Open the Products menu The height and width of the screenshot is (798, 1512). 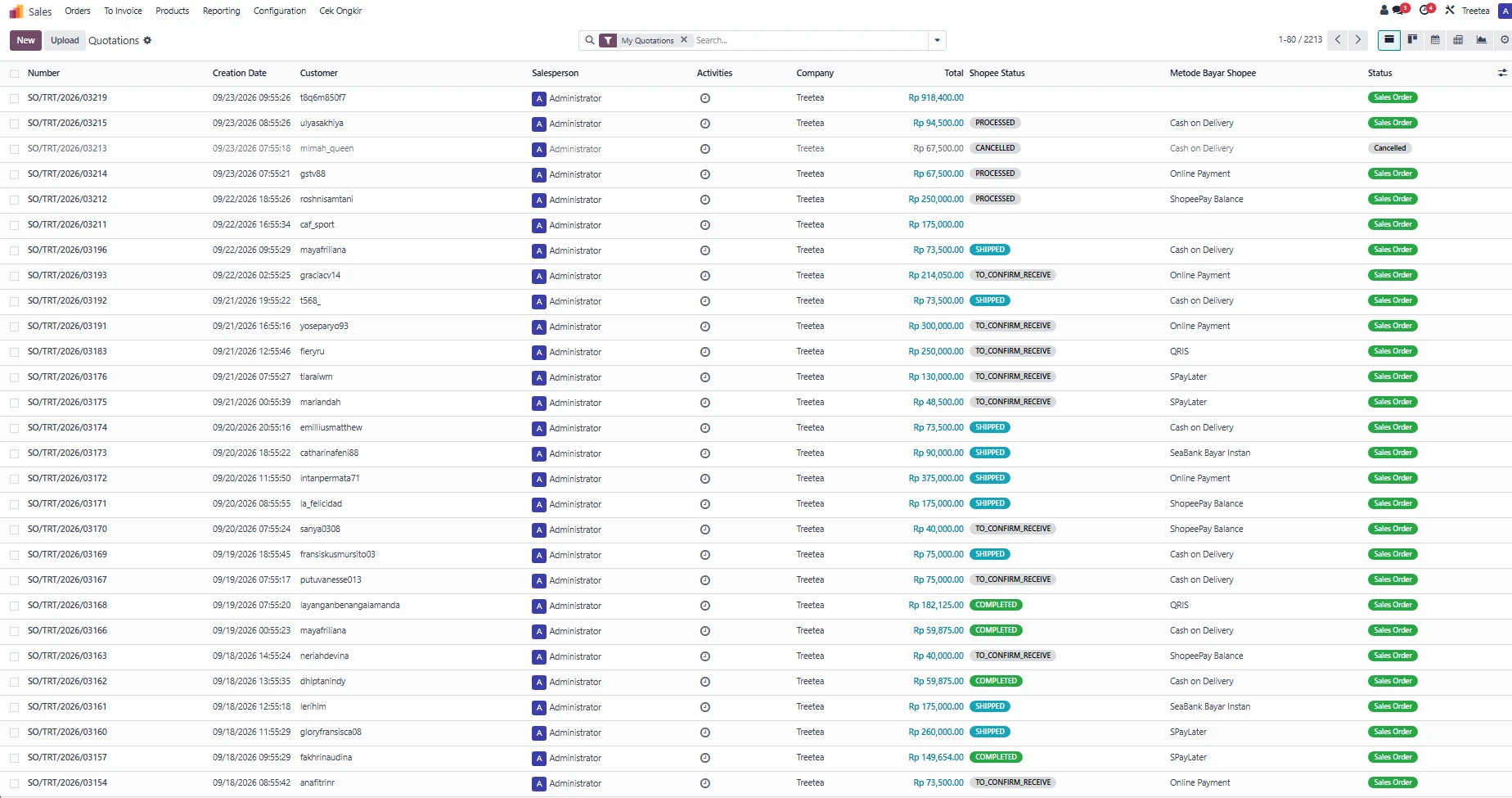[x=172, y=11]
